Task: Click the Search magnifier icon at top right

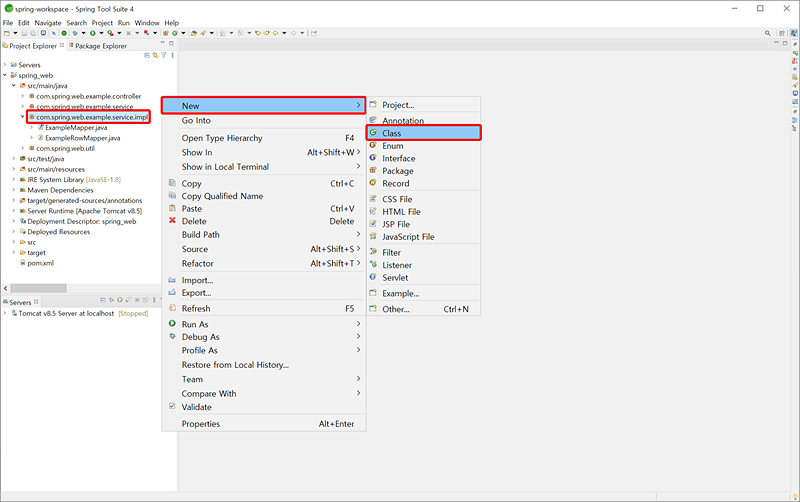Action: pyautogui.click(x=767, y=33)
